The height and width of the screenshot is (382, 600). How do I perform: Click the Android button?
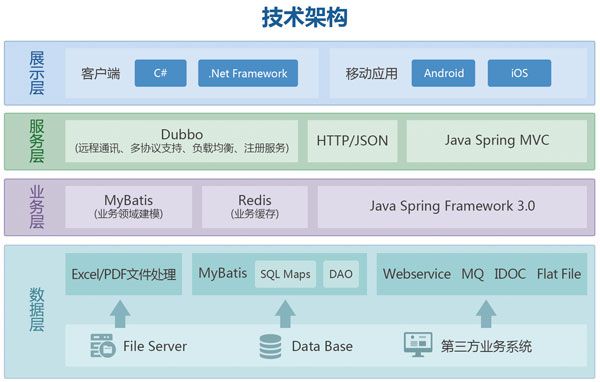(x=443, y=73)
